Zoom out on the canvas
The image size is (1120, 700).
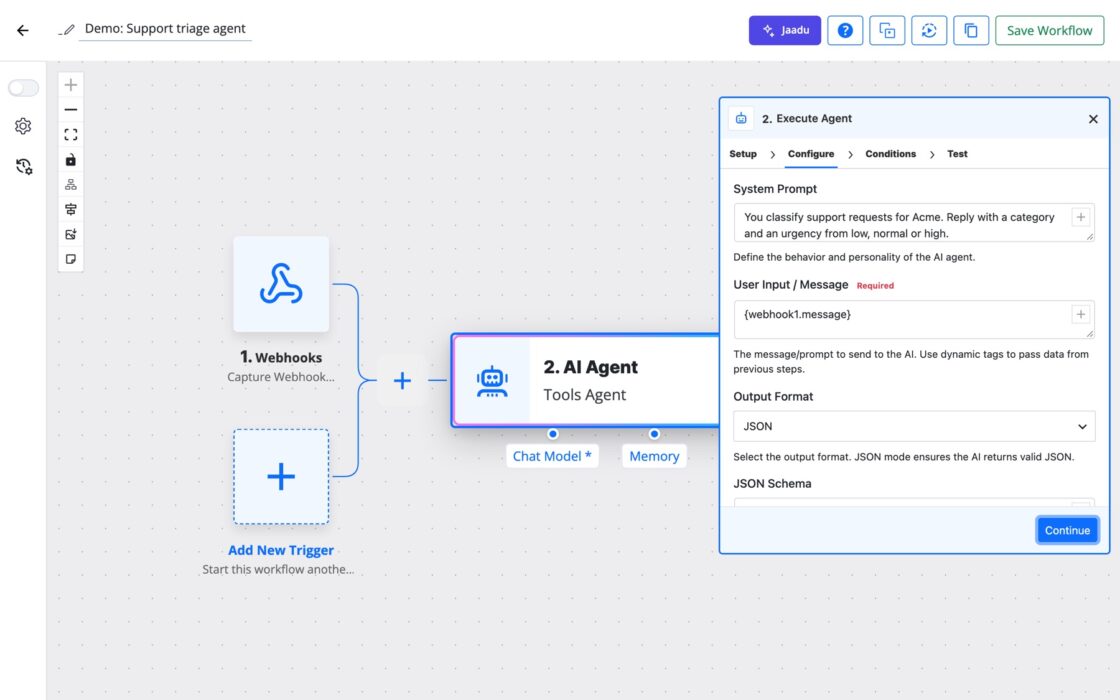[x=71, y=110]
